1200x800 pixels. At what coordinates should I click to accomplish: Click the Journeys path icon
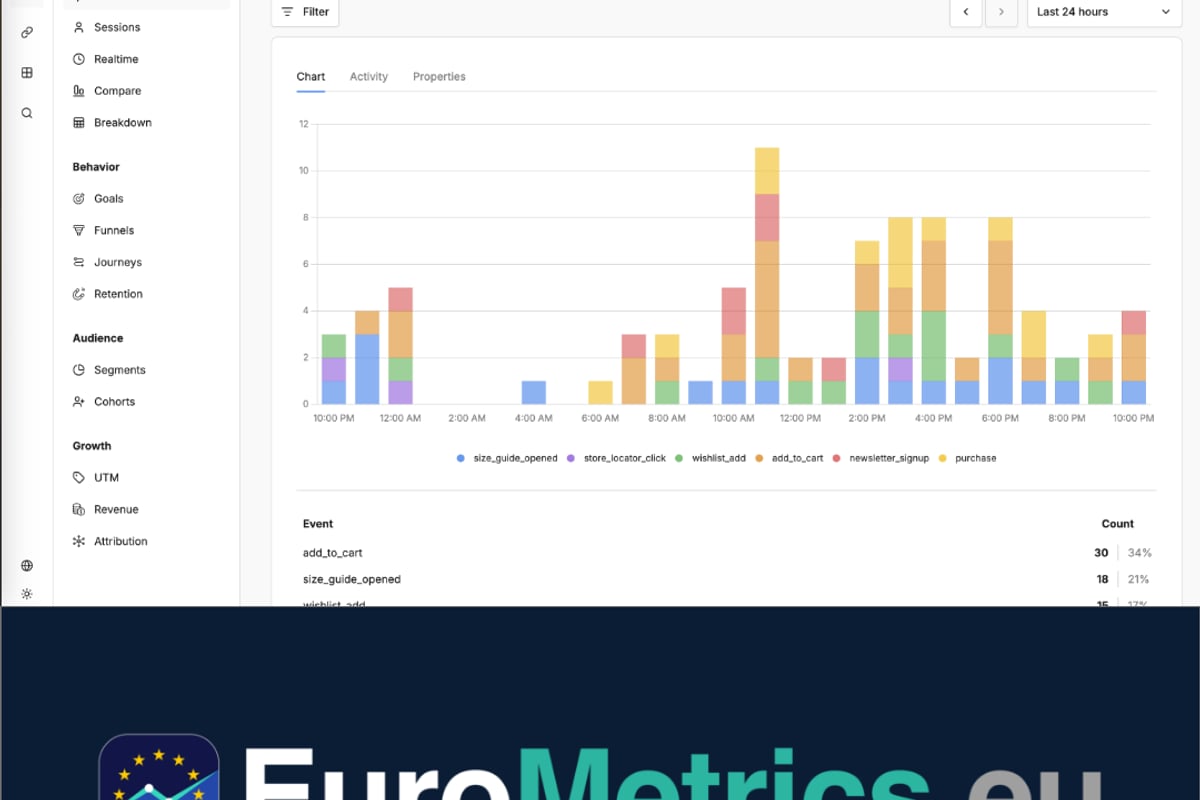point(79,263)
